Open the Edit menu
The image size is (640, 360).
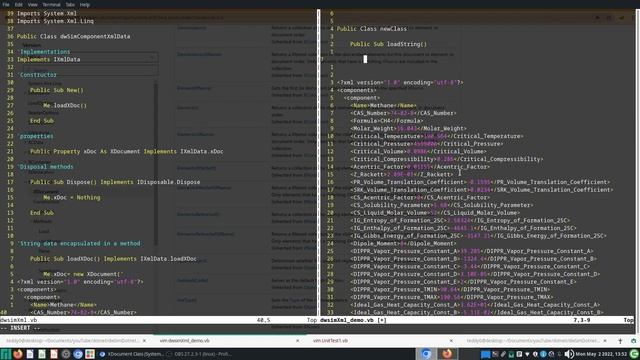19,4
